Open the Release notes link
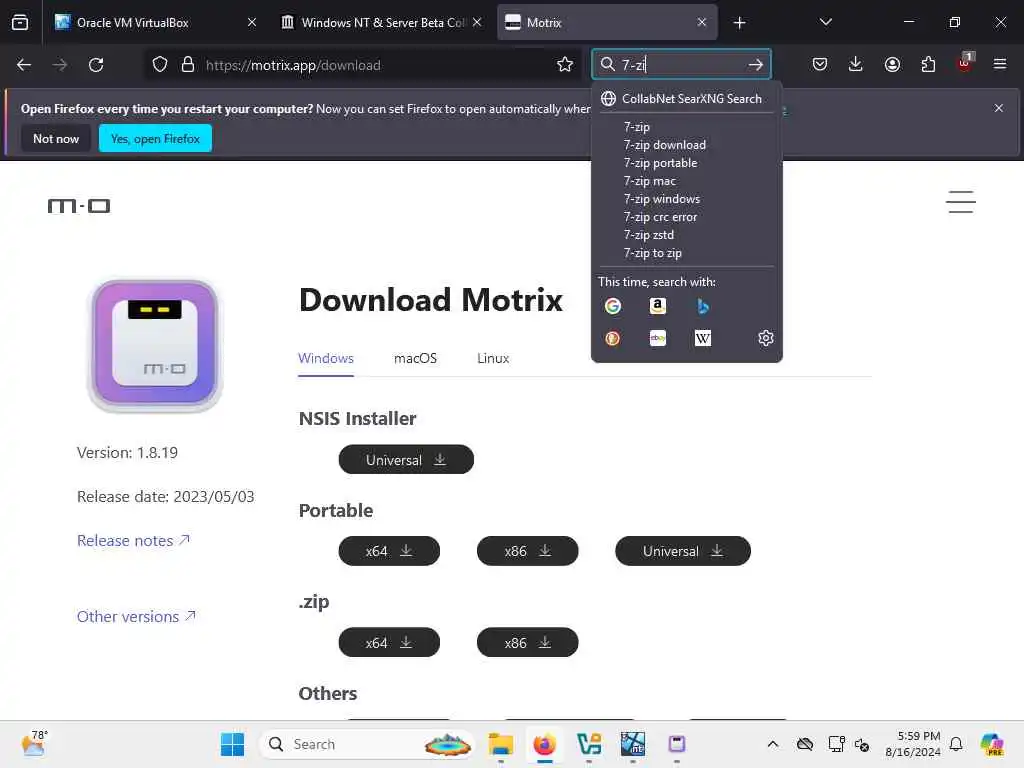Viewport: 1024px width, 768px height. 133,541
